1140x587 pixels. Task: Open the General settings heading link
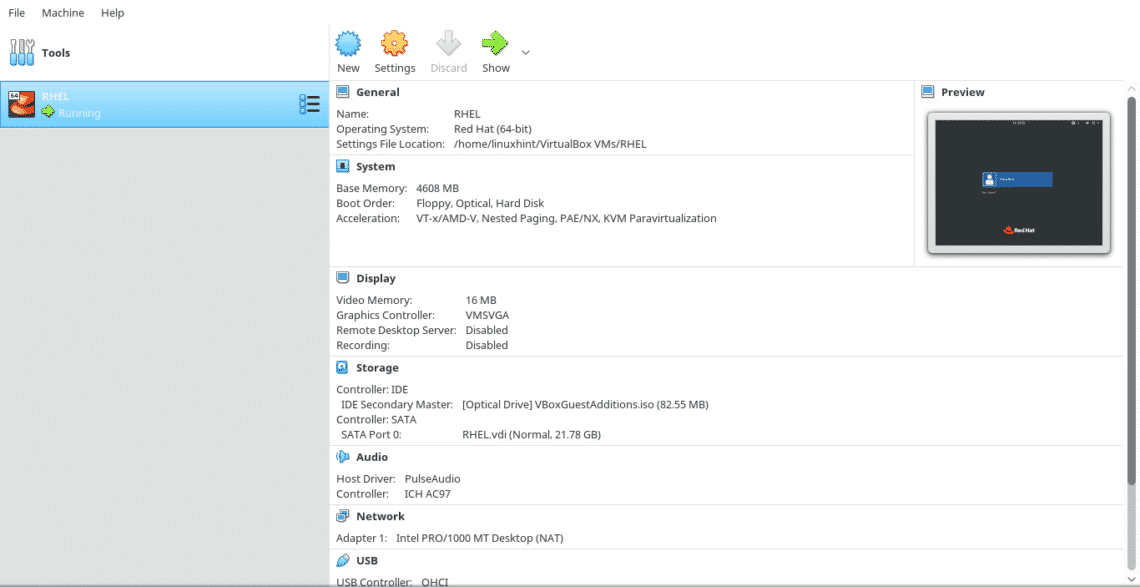[377, 92]
